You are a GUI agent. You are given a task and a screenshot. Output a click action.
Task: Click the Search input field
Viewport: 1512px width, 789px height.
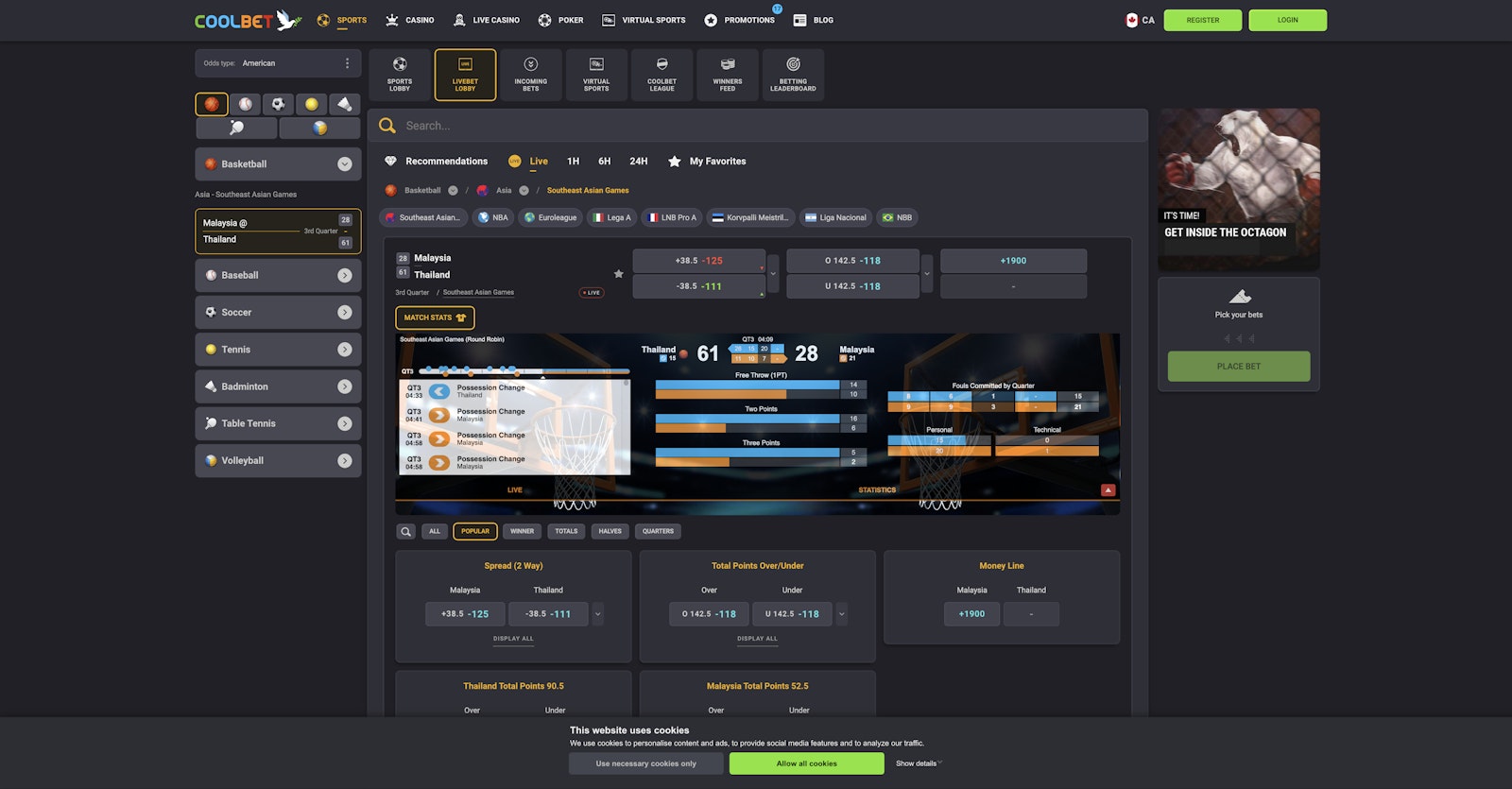coord(756,126)
